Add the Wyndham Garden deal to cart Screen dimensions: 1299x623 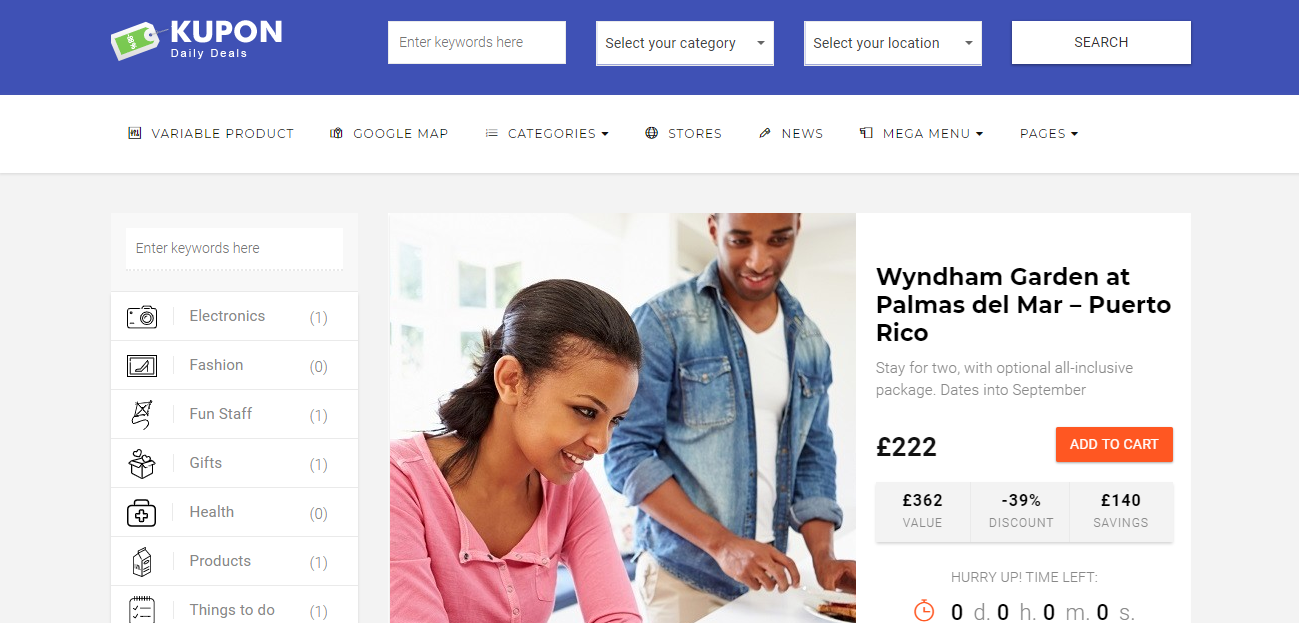pos(1114,444)
